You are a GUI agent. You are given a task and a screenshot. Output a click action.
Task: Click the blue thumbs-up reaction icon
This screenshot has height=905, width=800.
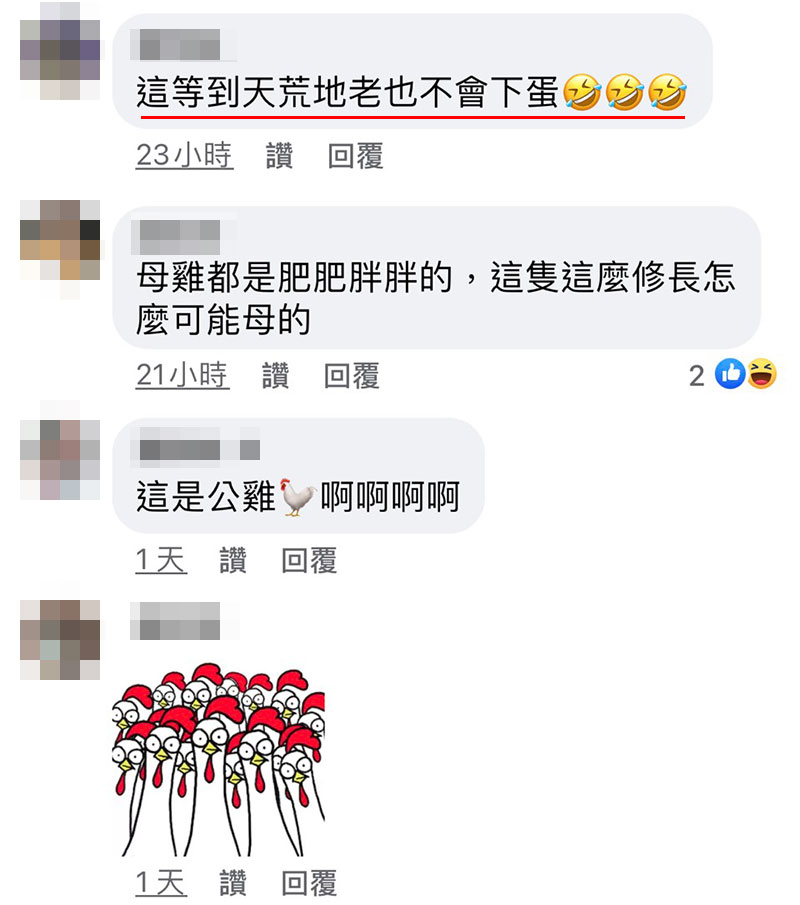[730, 373]
